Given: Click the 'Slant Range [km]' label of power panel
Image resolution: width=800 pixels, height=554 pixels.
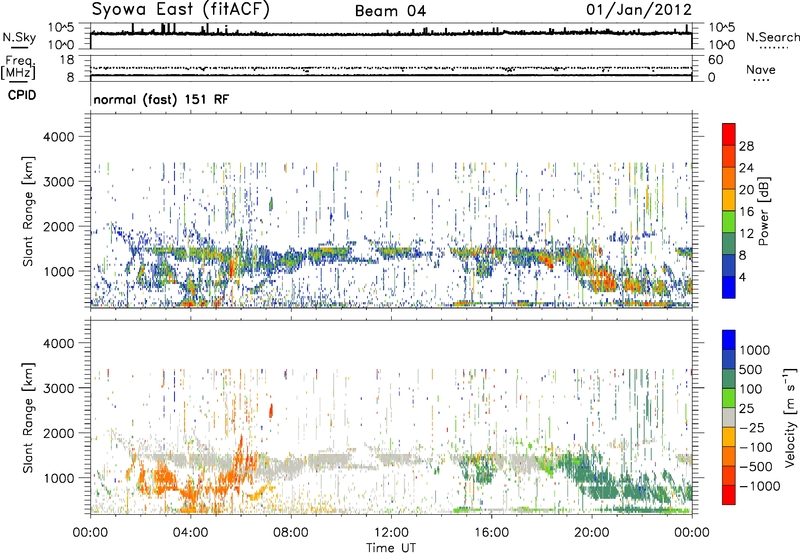Looking at the screenshot, I should pos(28,211).
